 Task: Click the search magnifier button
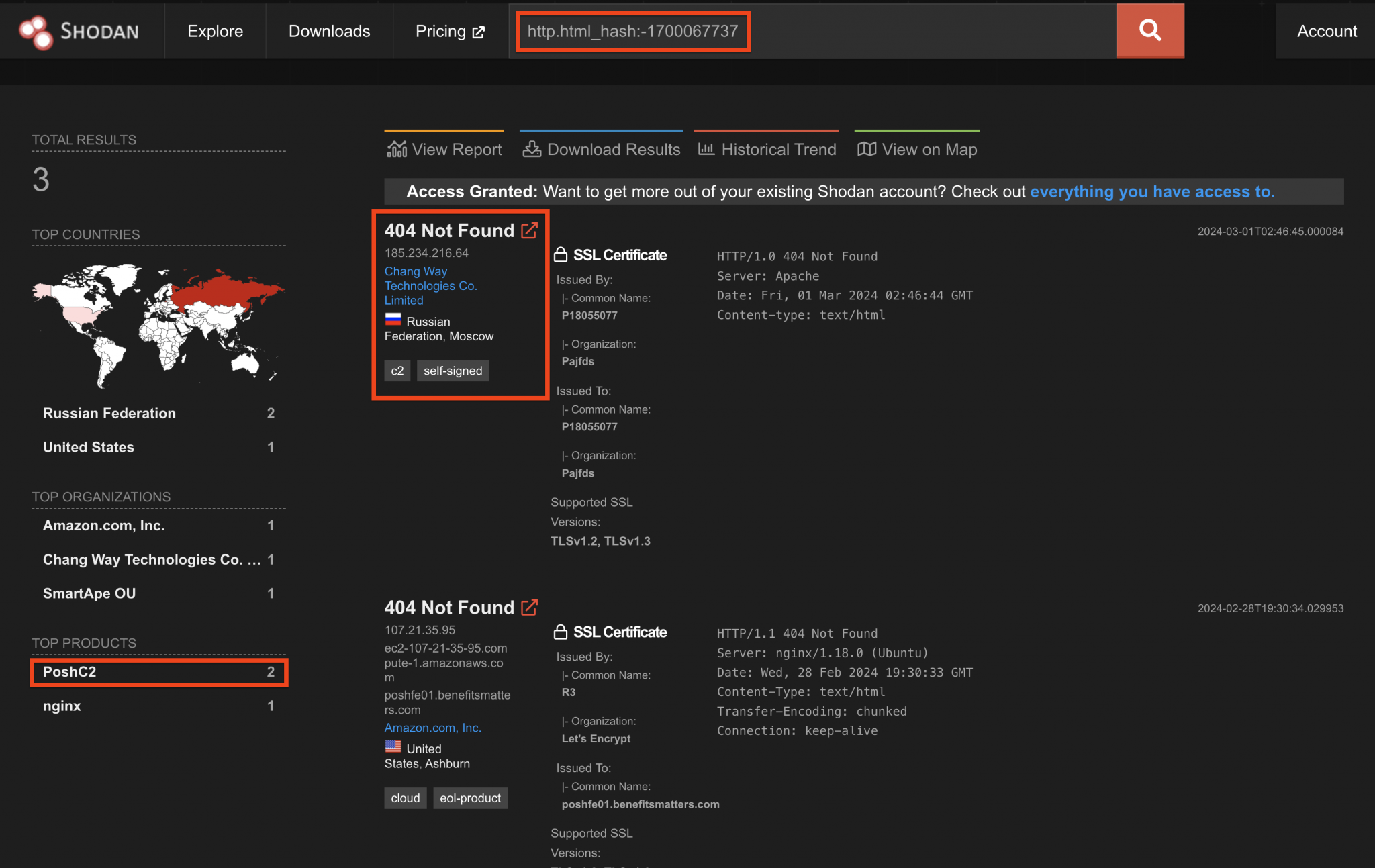(x=1149, y=30)
